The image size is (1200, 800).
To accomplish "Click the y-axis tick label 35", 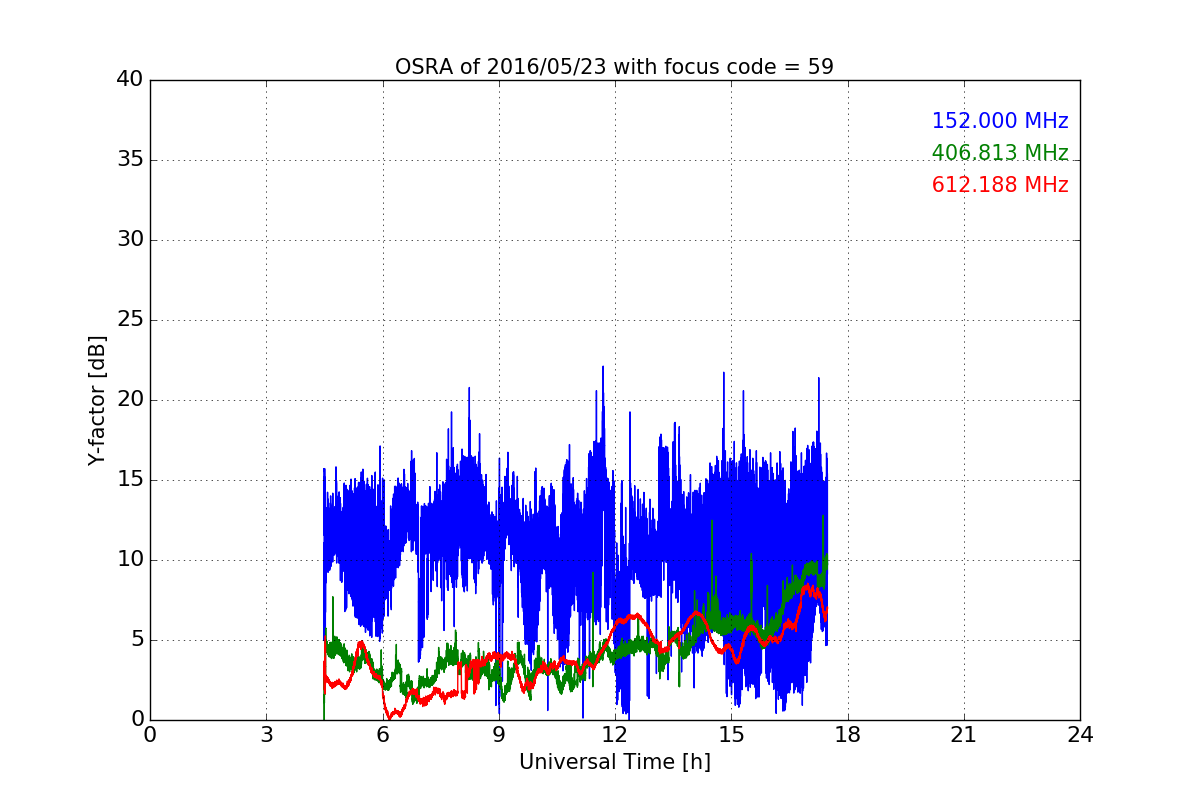I will [130, 160].
